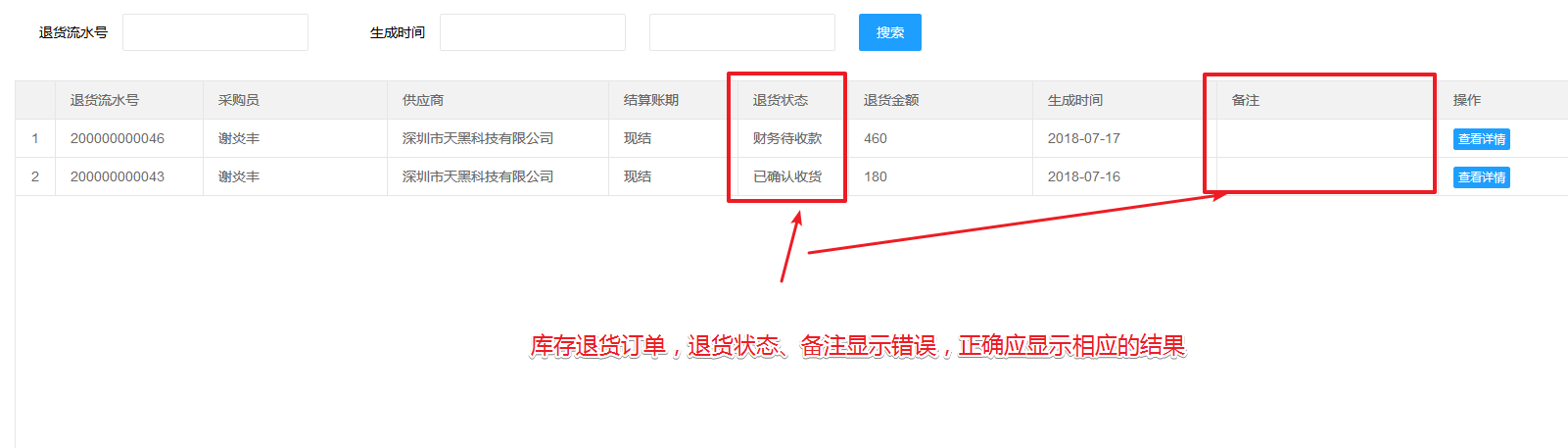The image size is (1568, 448).
Task: Click the 生成时间 end date input
Action: click(x=742, y=32)
